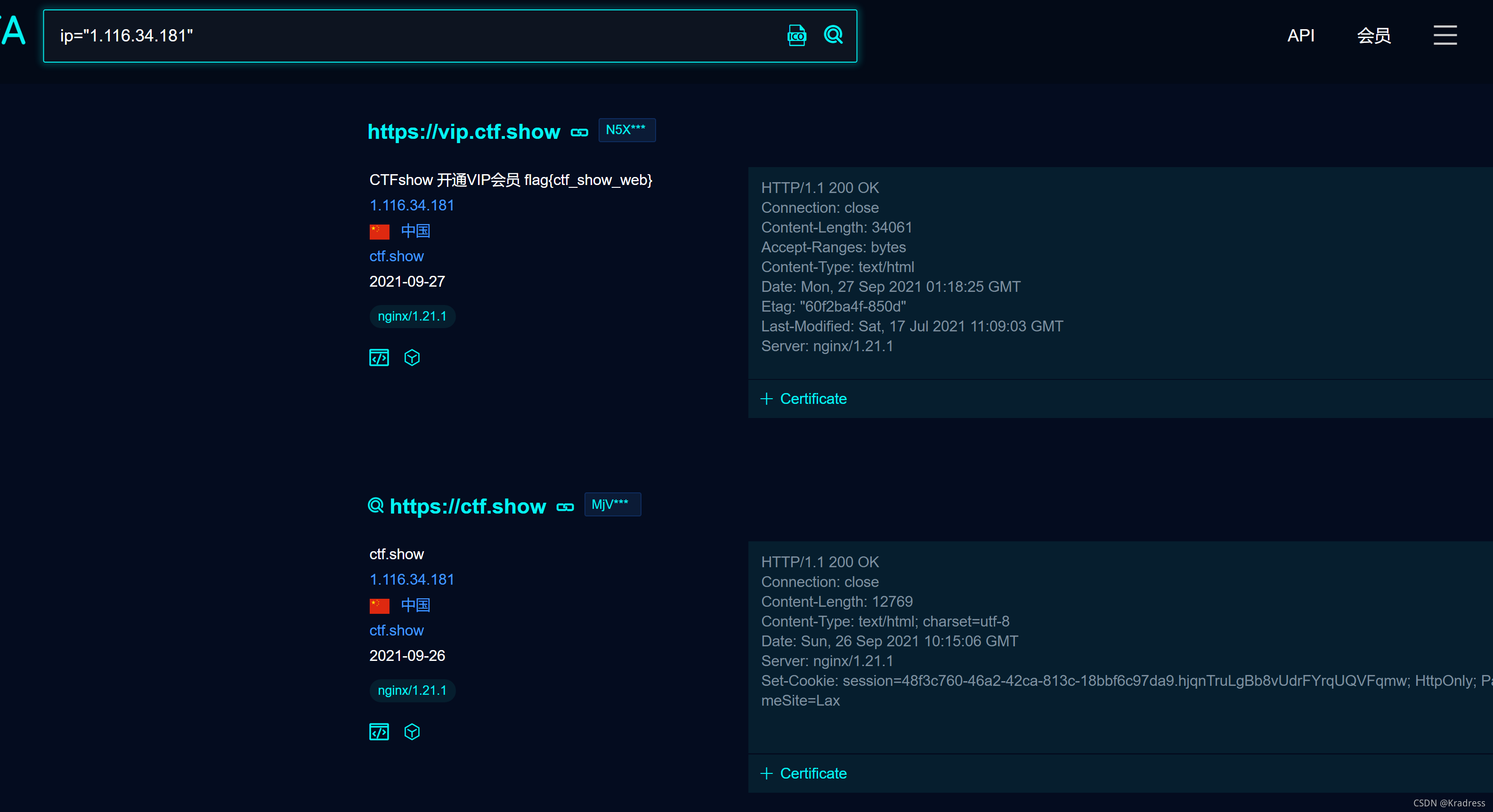Expand Certificate section for vip.ctf.show
Image resolution: width=1493 pixels, height=812 pixels.
[803, 399]
